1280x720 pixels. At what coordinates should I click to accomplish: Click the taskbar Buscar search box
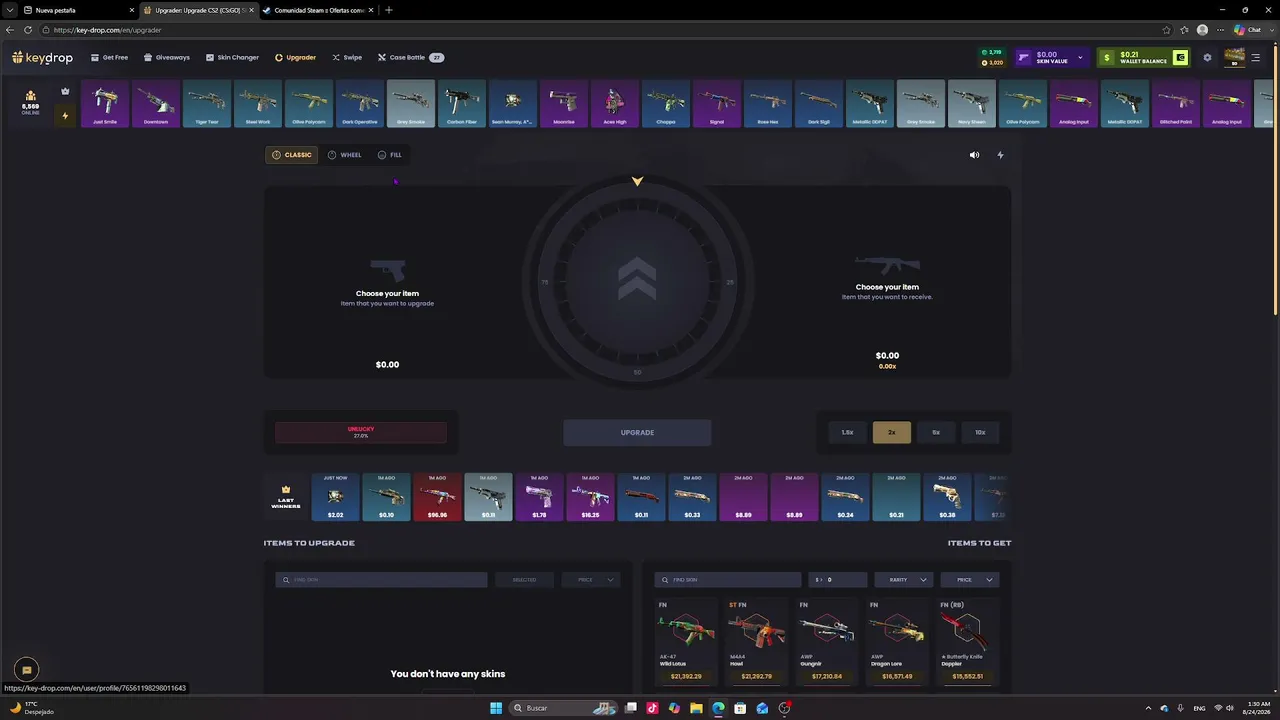(x=565, y=708)
